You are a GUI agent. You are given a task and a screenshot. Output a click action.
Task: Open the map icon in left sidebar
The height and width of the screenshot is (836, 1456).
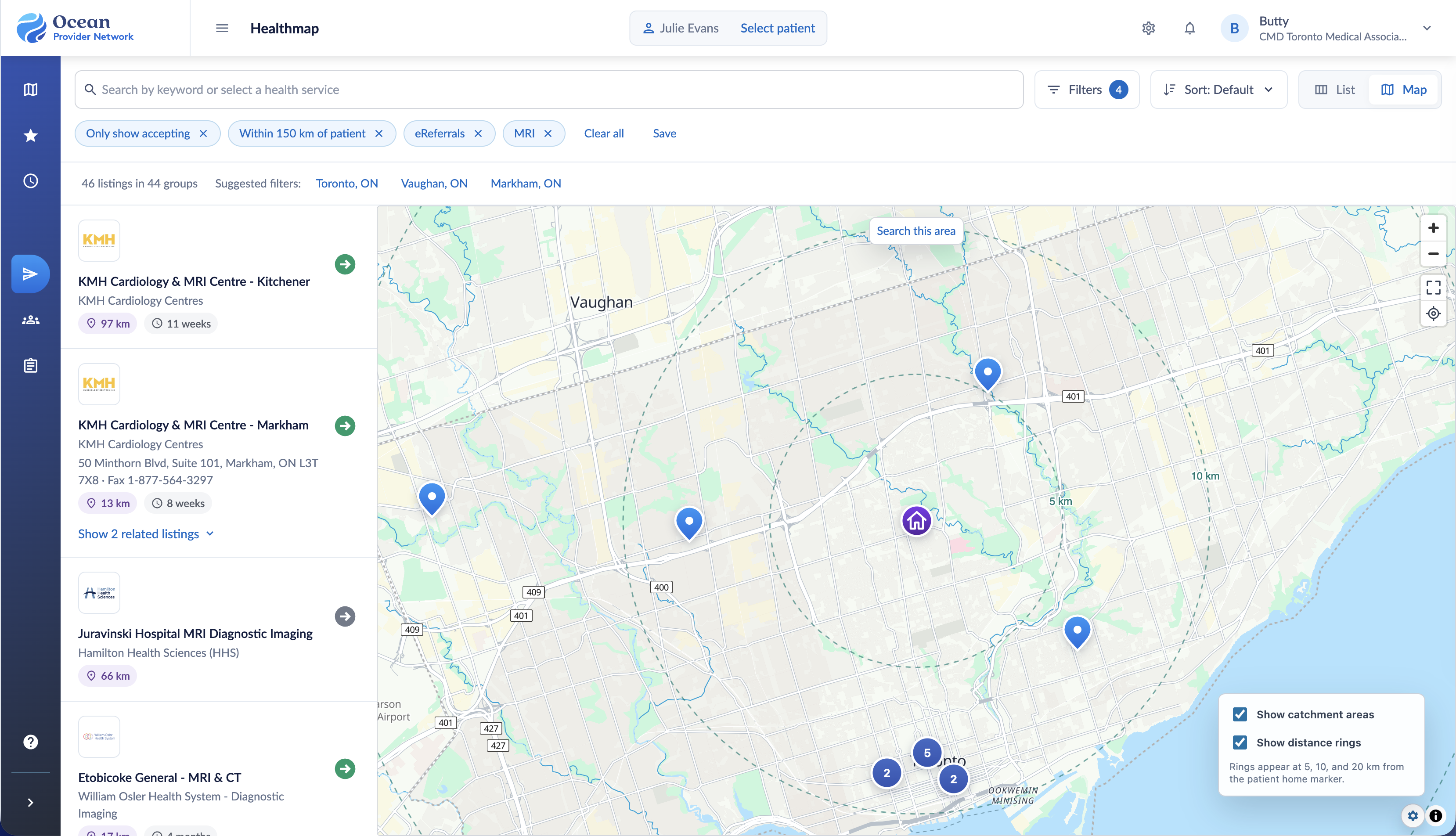[30, 90]
